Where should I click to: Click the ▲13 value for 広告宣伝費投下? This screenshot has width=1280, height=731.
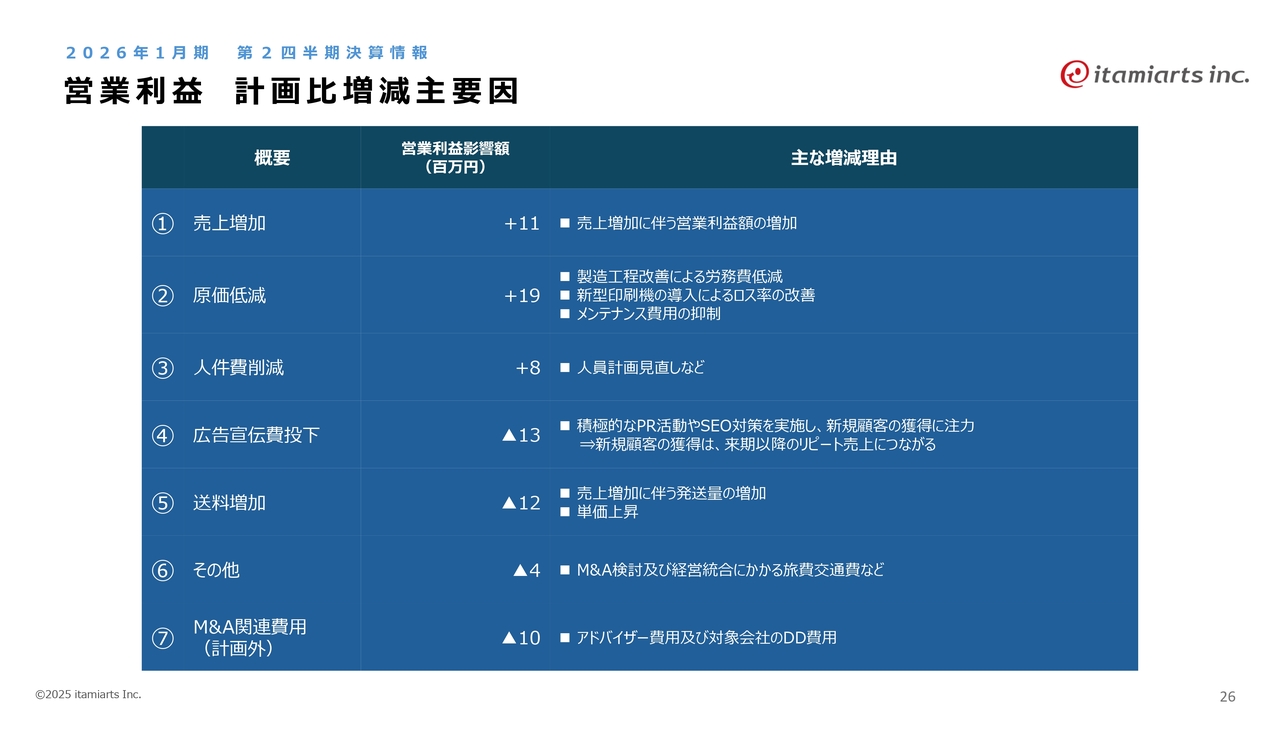520,436
